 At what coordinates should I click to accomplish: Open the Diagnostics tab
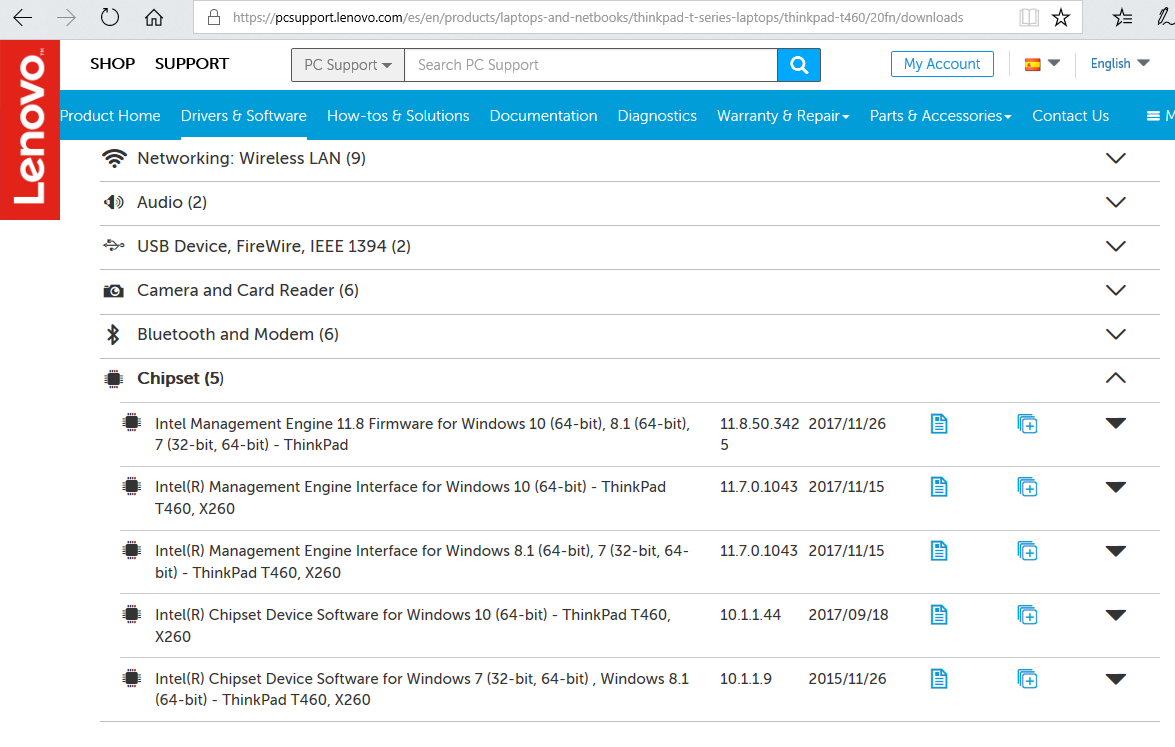[657, 115]
